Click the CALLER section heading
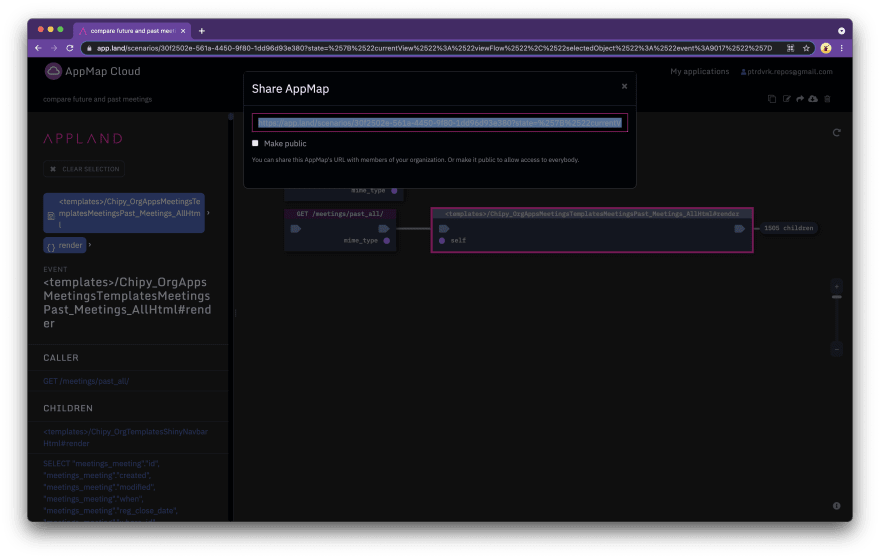 tap(61, 358)
